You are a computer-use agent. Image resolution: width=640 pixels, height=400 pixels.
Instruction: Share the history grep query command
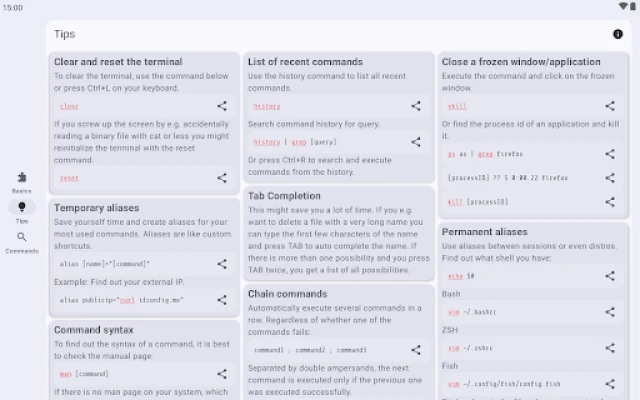point(416,142)
